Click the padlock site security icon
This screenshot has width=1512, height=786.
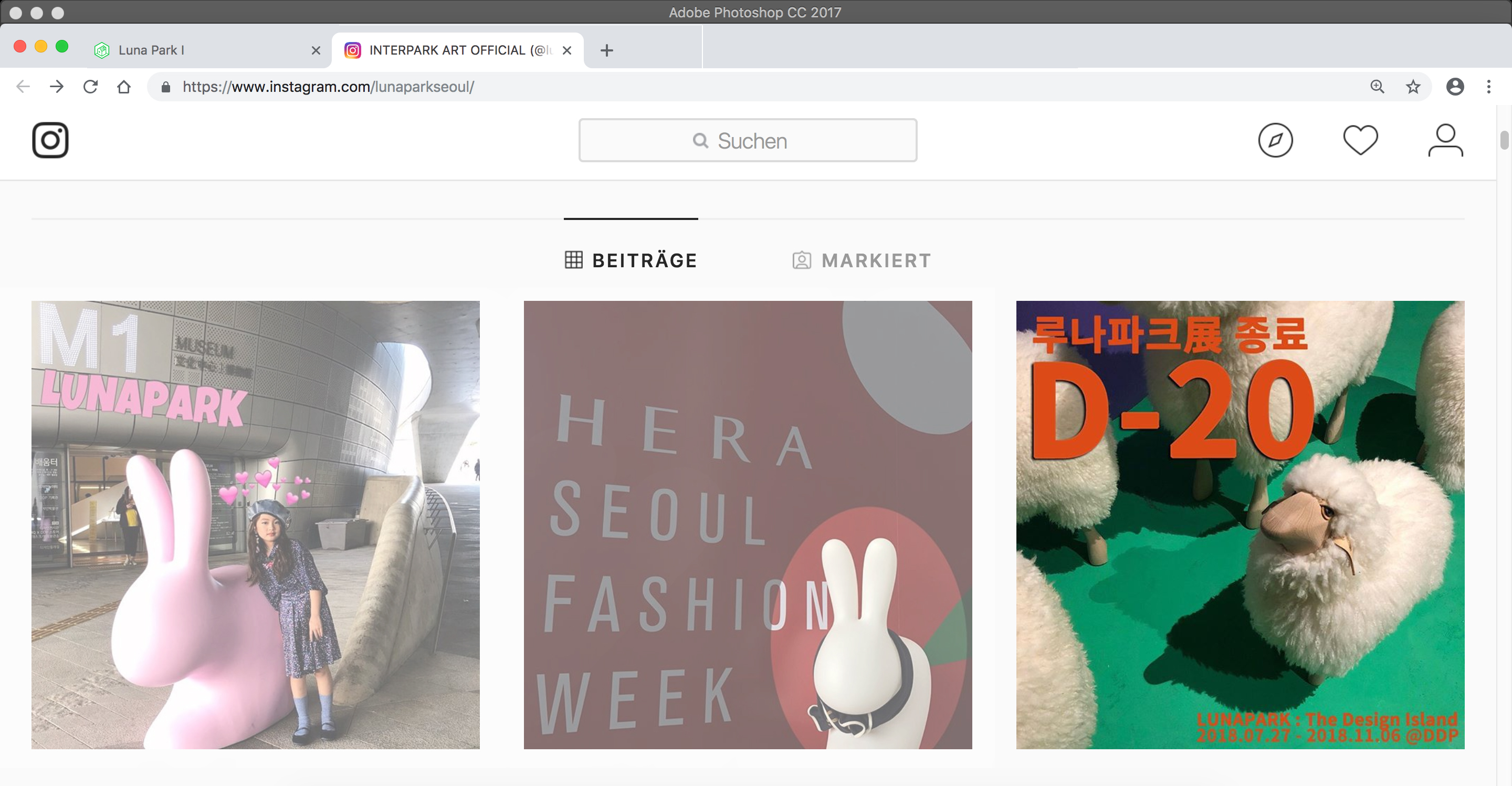point(166,87)
